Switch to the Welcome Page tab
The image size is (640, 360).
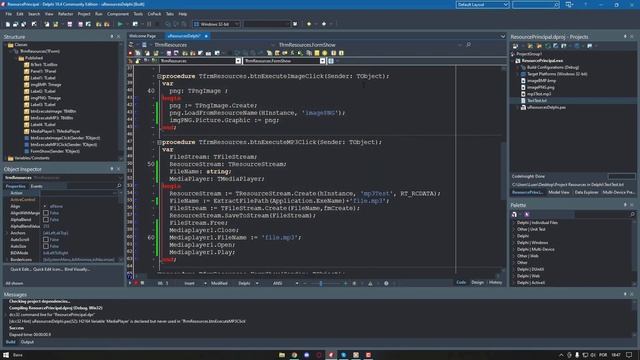(x=142, y=36)
